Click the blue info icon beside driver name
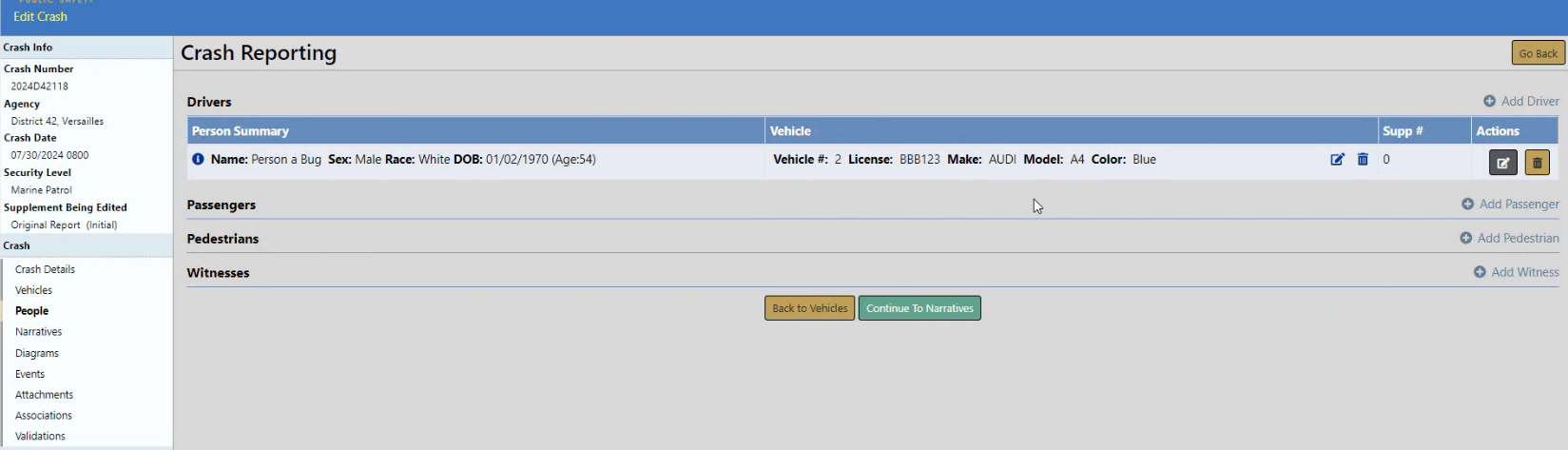This screenshot has height=450, width=1568. [198, 160]
